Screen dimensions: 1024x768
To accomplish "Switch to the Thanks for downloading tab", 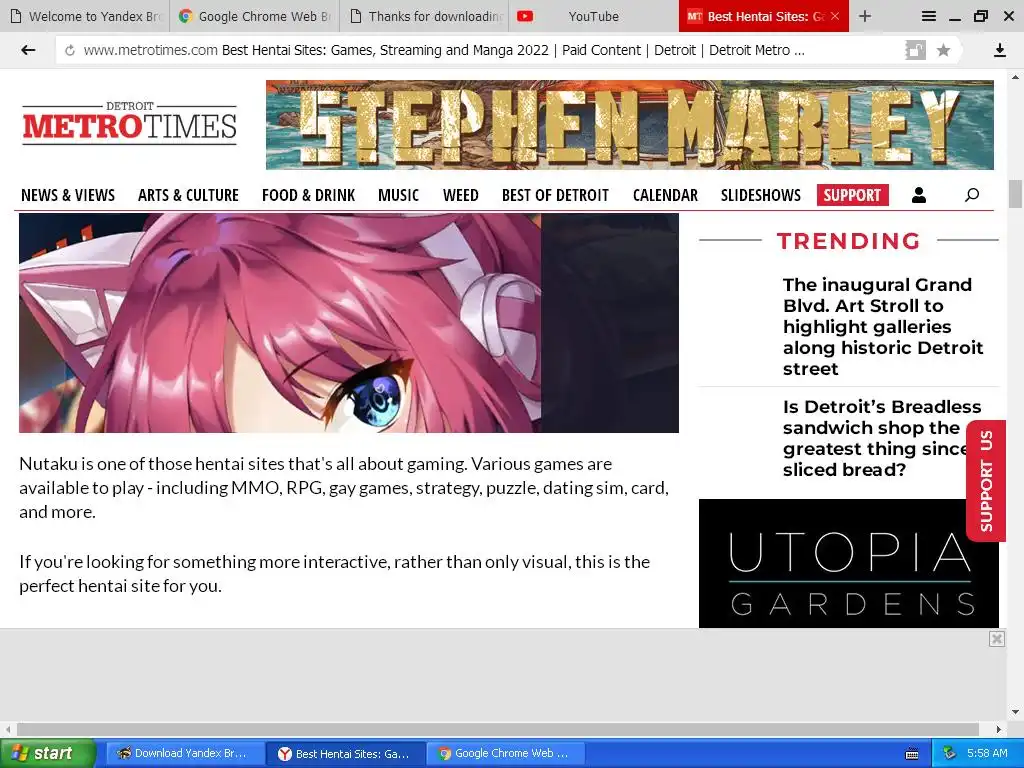I will coord(424,16).
